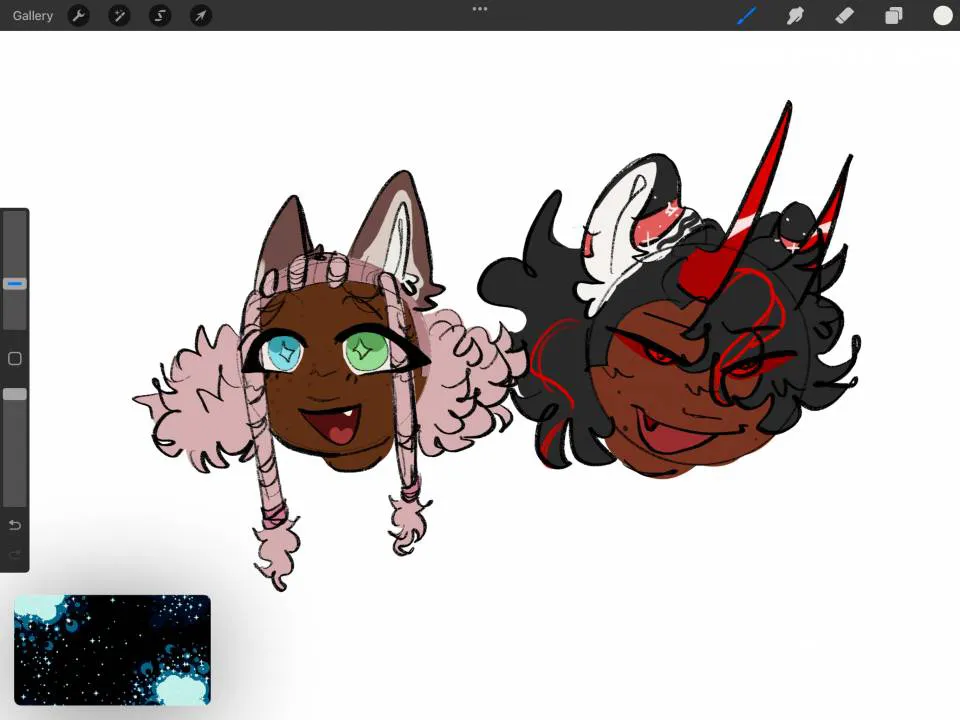Click the brush opacity slider handle
This screenshot has height=720, width=960.
coord(15,395)
